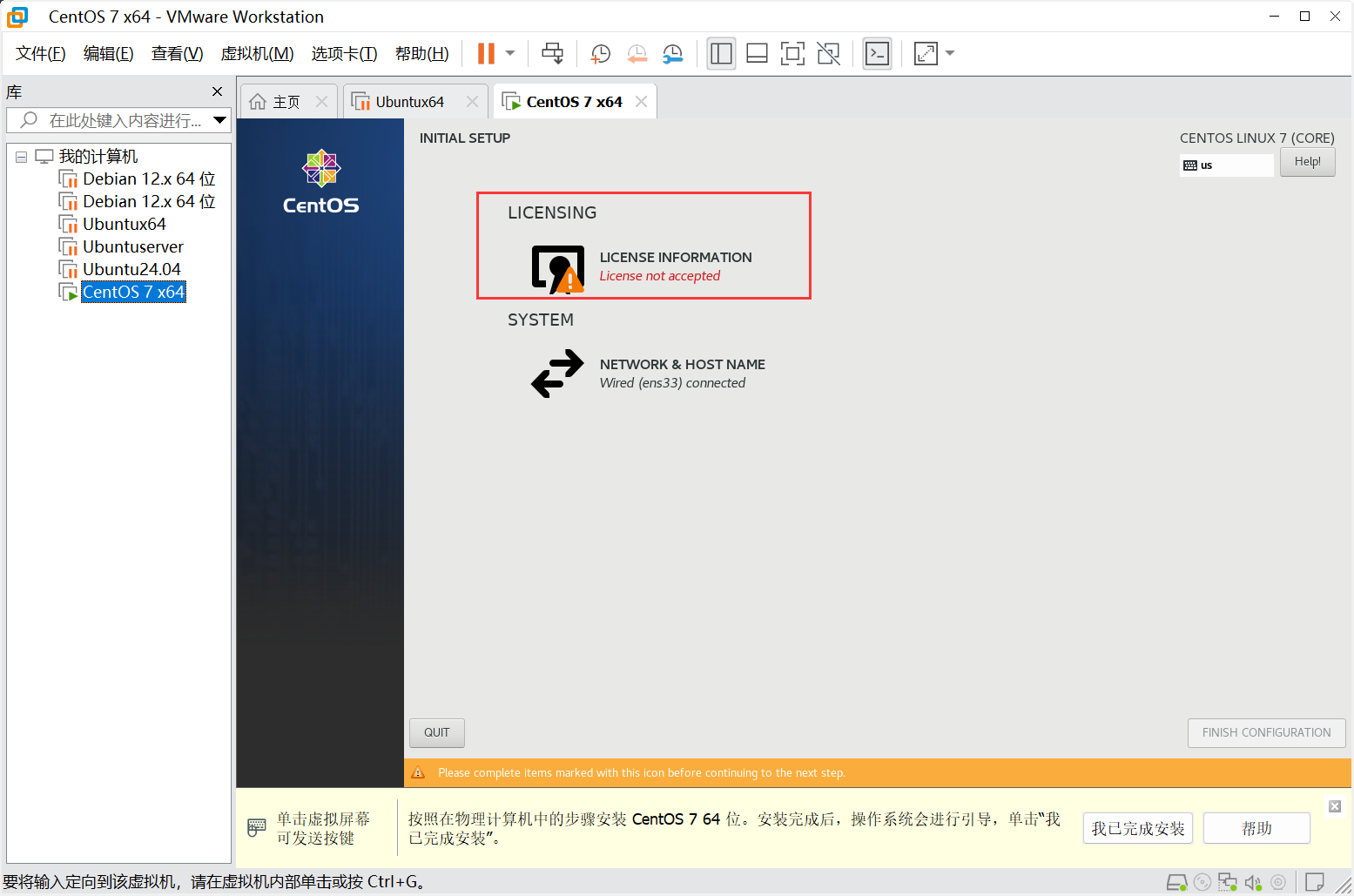Close the CentOS 7 x64 tab

(x=641, y=102)
